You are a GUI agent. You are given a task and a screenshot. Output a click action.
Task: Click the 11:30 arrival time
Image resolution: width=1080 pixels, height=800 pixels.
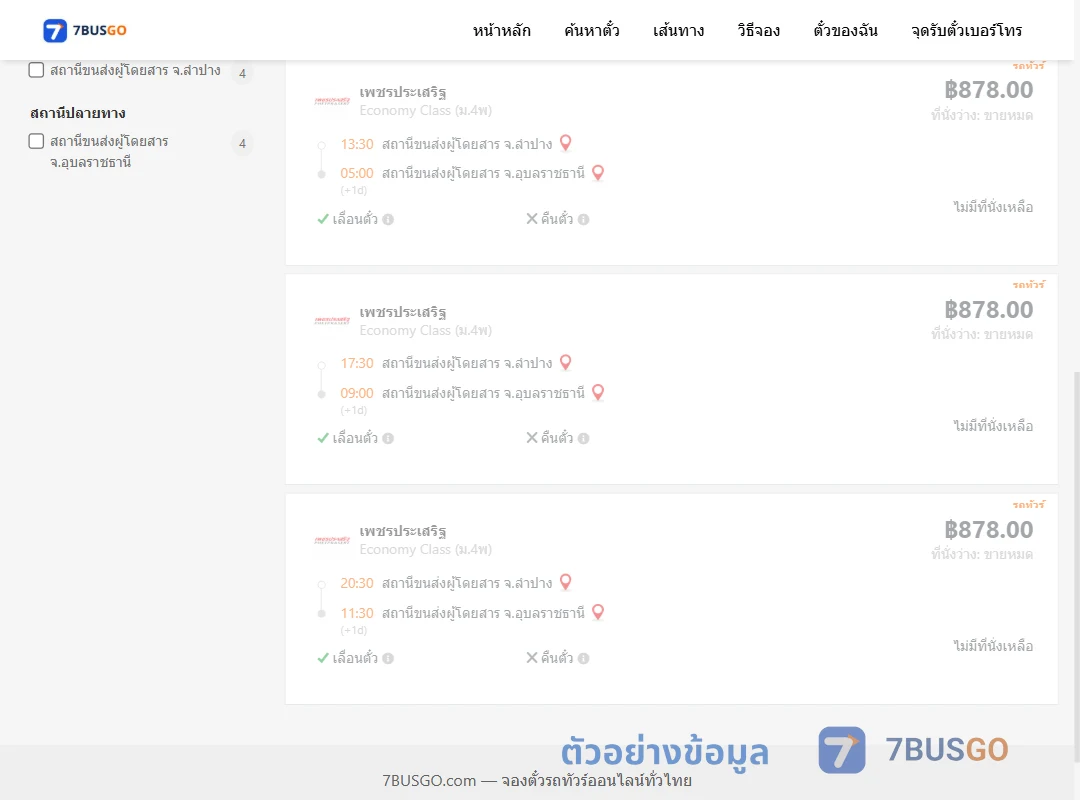coord(357,613)
